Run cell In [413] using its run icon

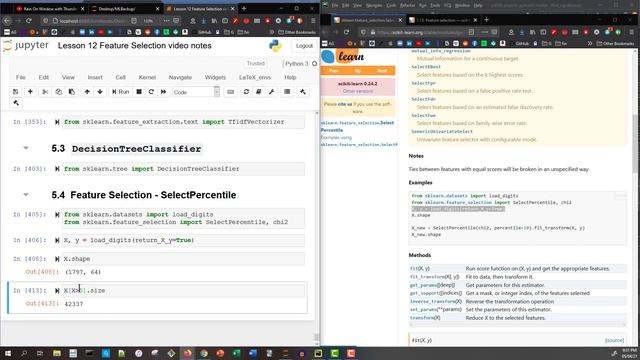[x=57, y=291]
